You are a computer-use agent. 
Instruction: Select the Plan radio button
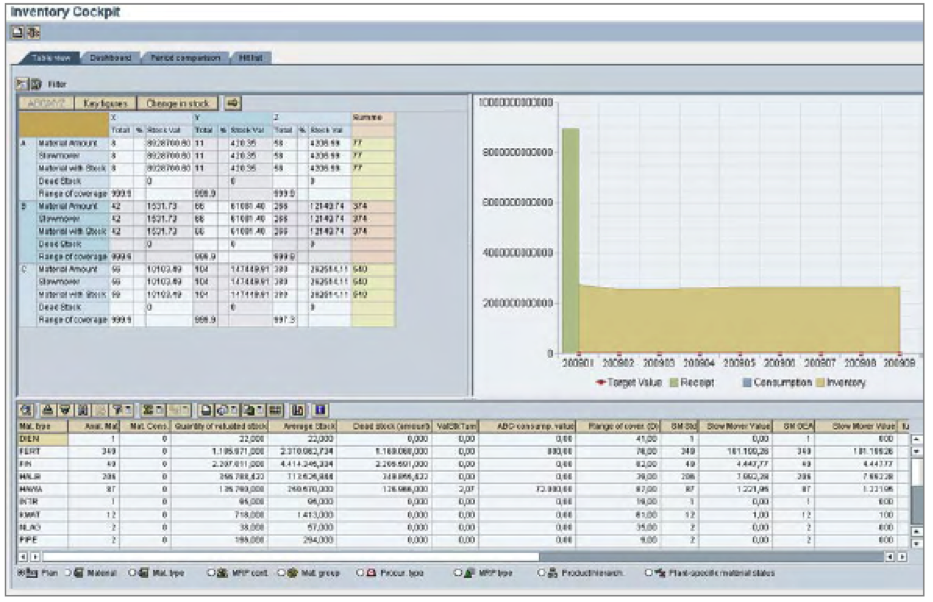pos(21,573)
